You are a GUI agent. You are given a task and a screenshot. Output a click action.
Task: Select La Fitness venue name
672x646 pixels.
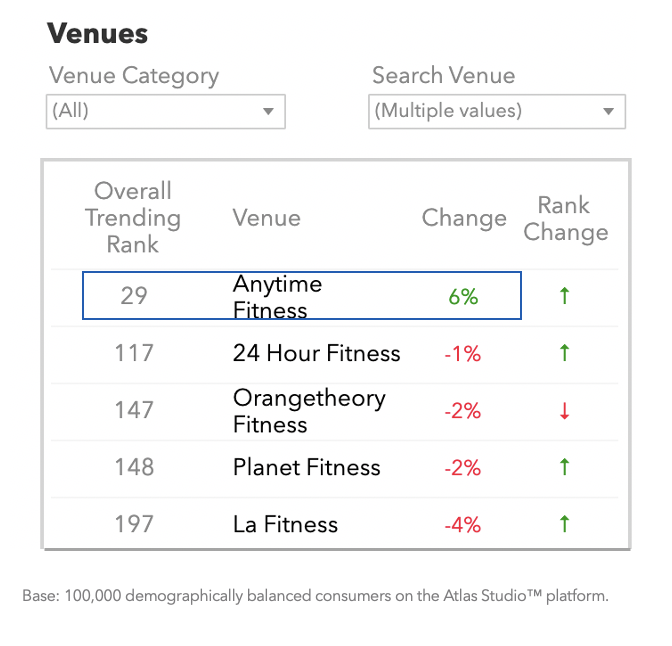[x=285, y=524]
